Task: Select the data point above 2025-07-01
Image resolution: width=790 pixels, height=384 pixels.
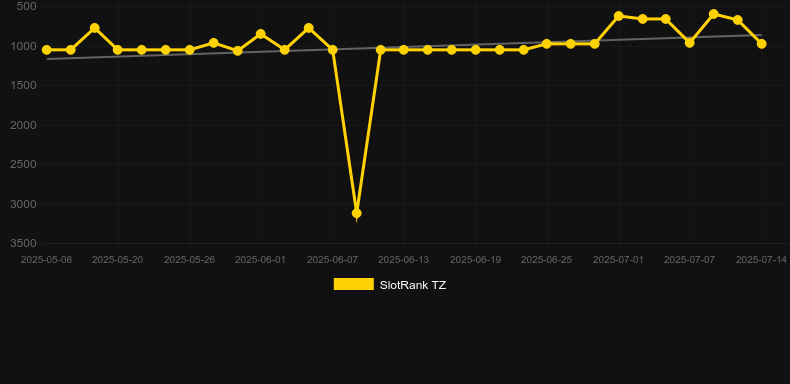Action: click(x=619, y=16)
